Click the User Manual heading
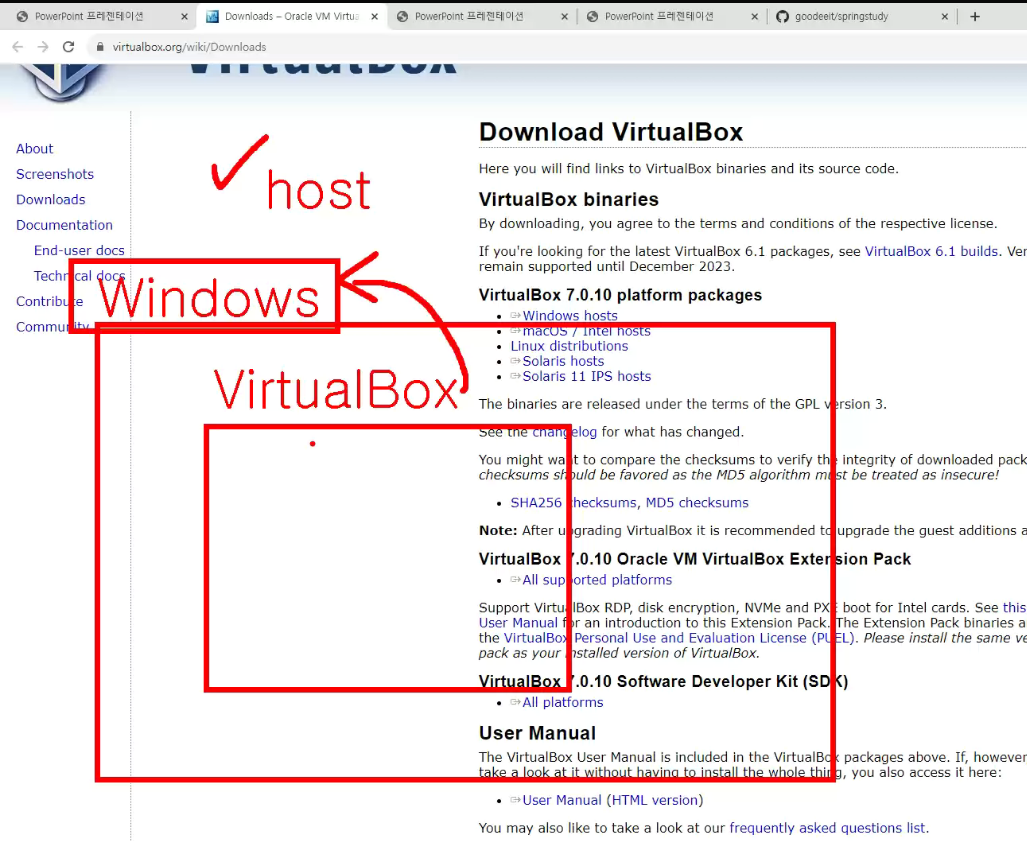This screenshot has width=1027, height=841. point(537,733)
